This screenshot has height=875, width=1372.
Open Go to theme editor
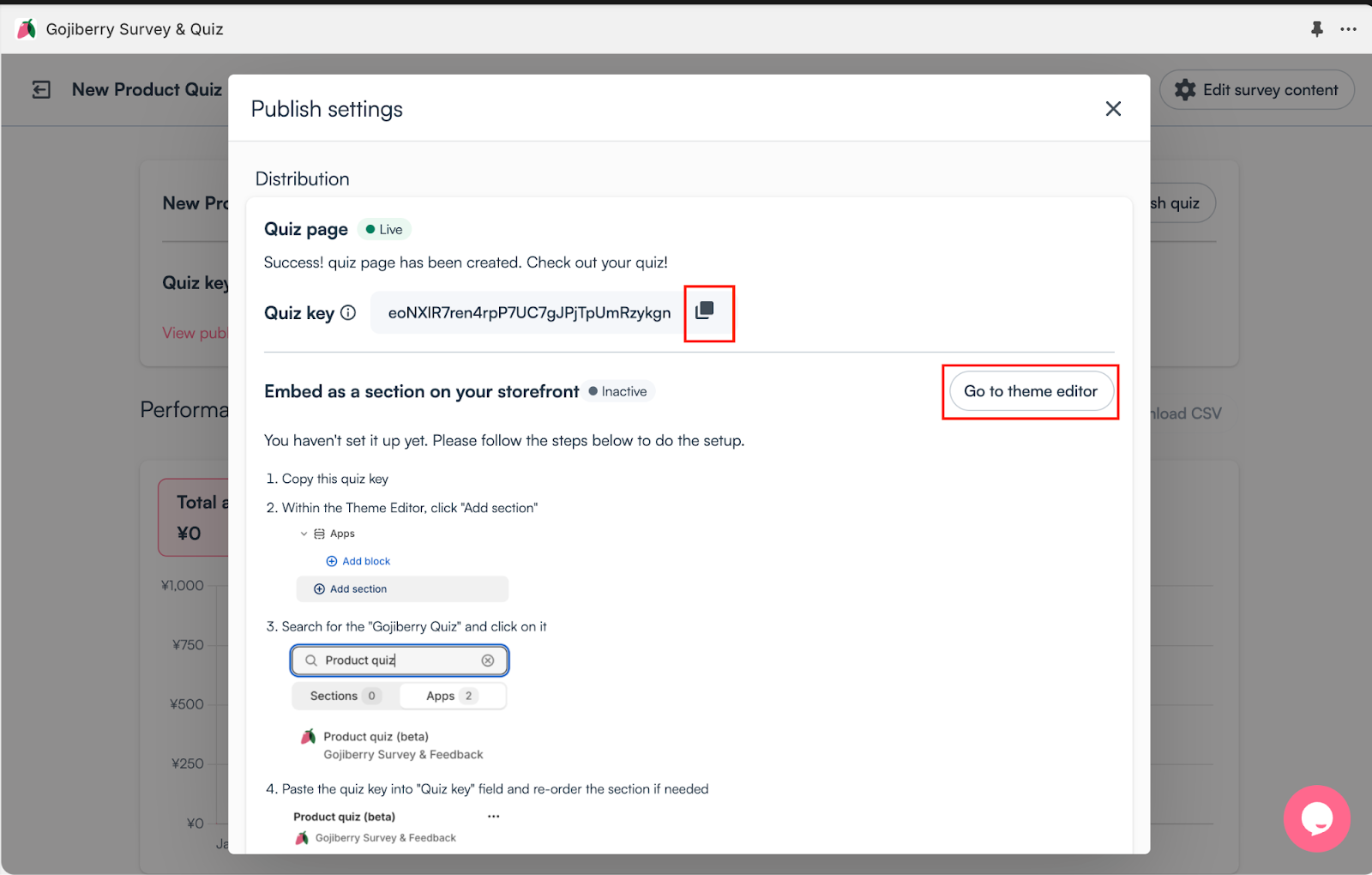coord(1031,392)
